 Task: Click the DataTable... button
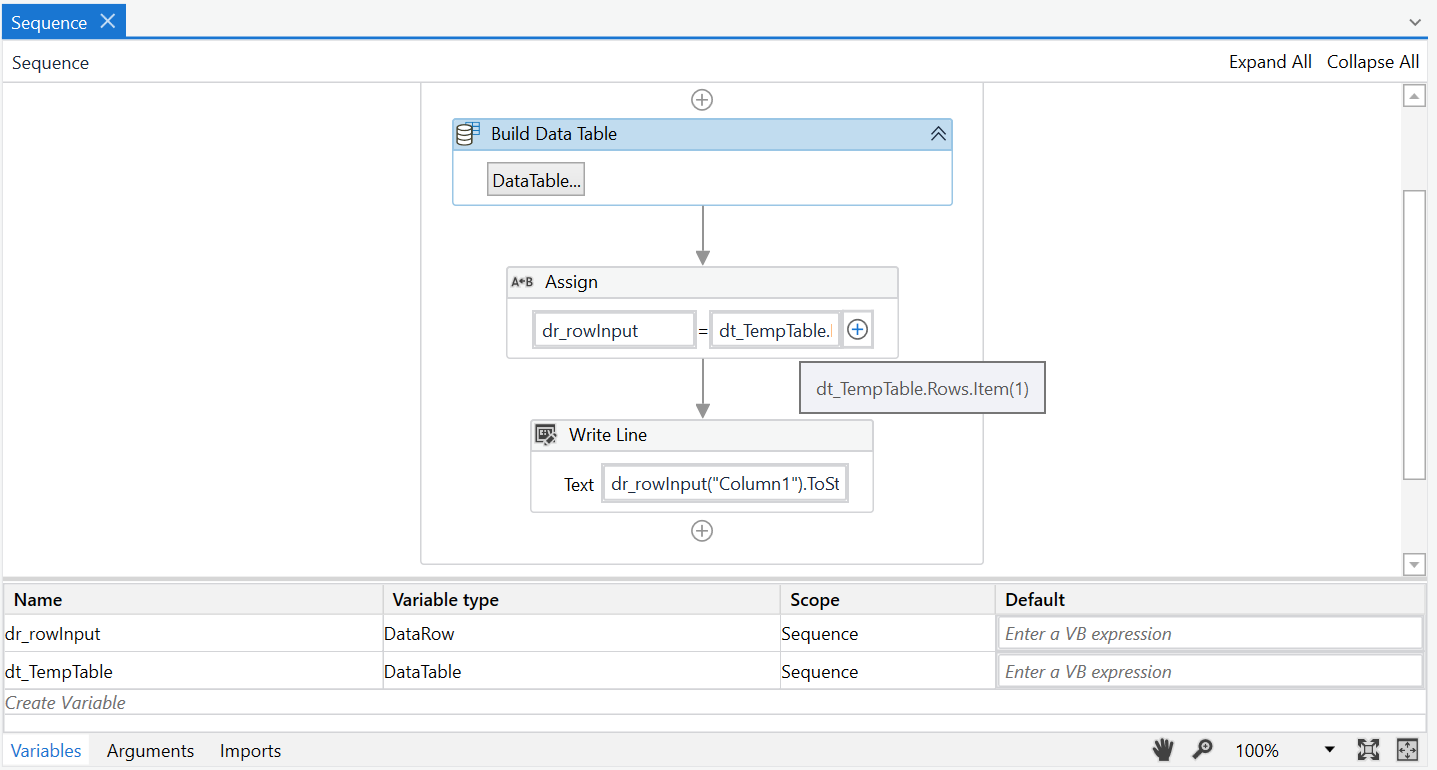tap(536, 181)
